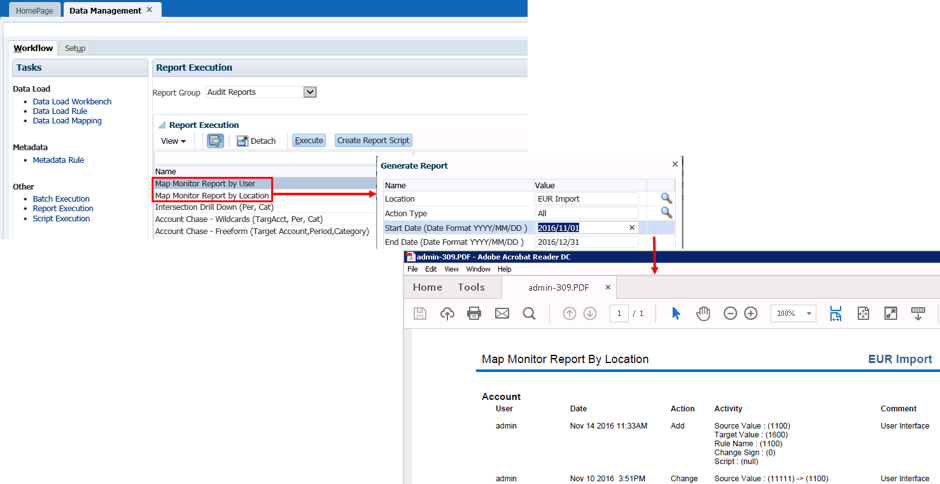Switch to the Setup tab
This screenshot has width=940, height=484.
pyautogui.click(x=75, y=48)
